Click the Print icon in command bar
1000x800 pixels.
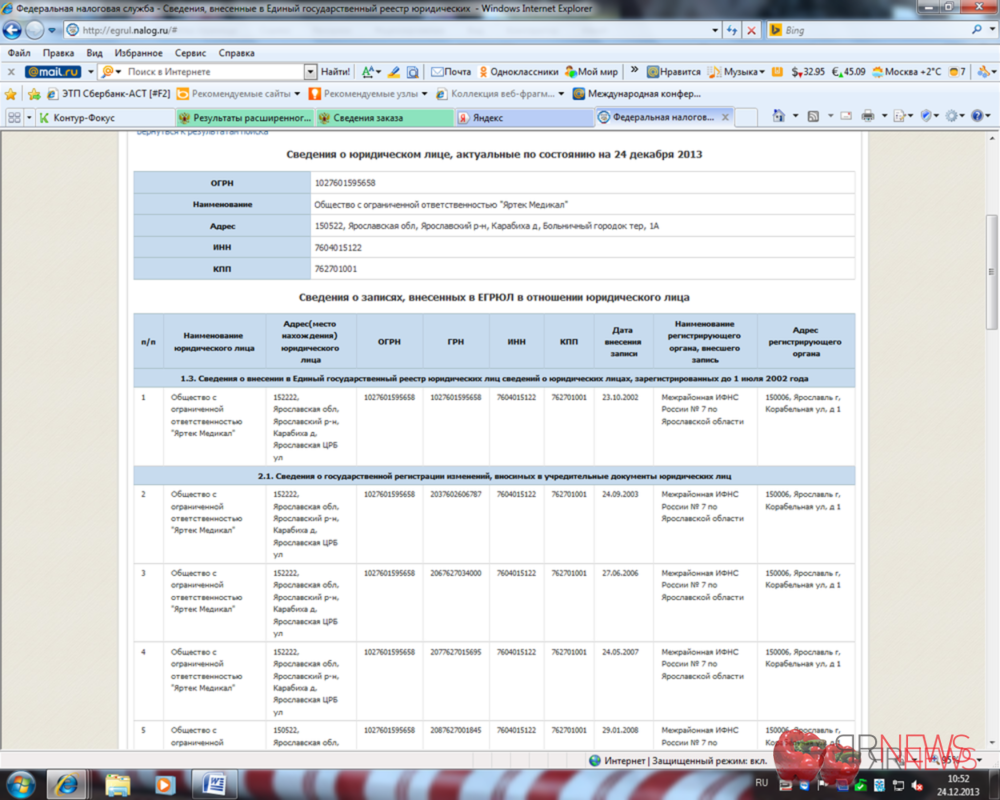[x=868, y=116]
